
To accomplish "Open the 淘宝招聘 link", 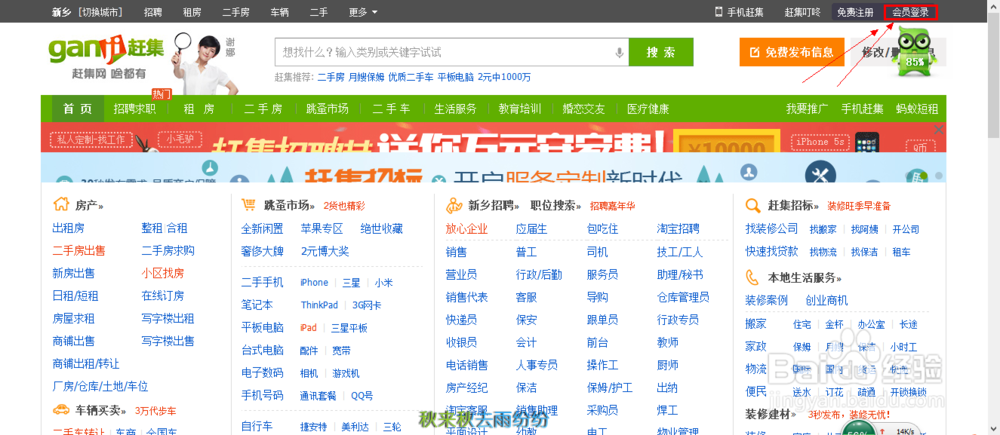I will click(678, 229).
